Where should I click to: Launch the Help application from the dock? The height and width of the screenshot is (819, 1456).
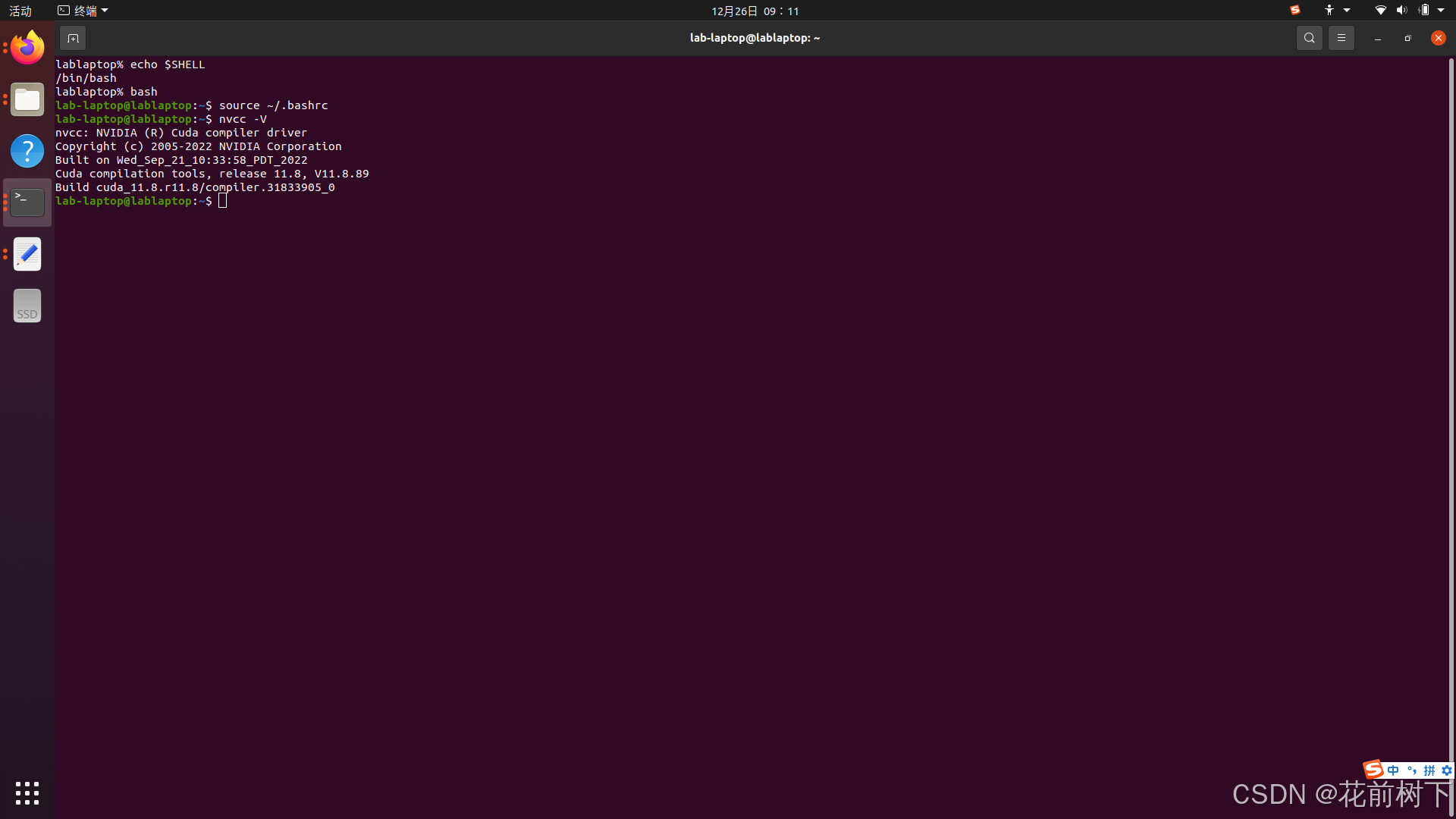[x=27, y=151]
